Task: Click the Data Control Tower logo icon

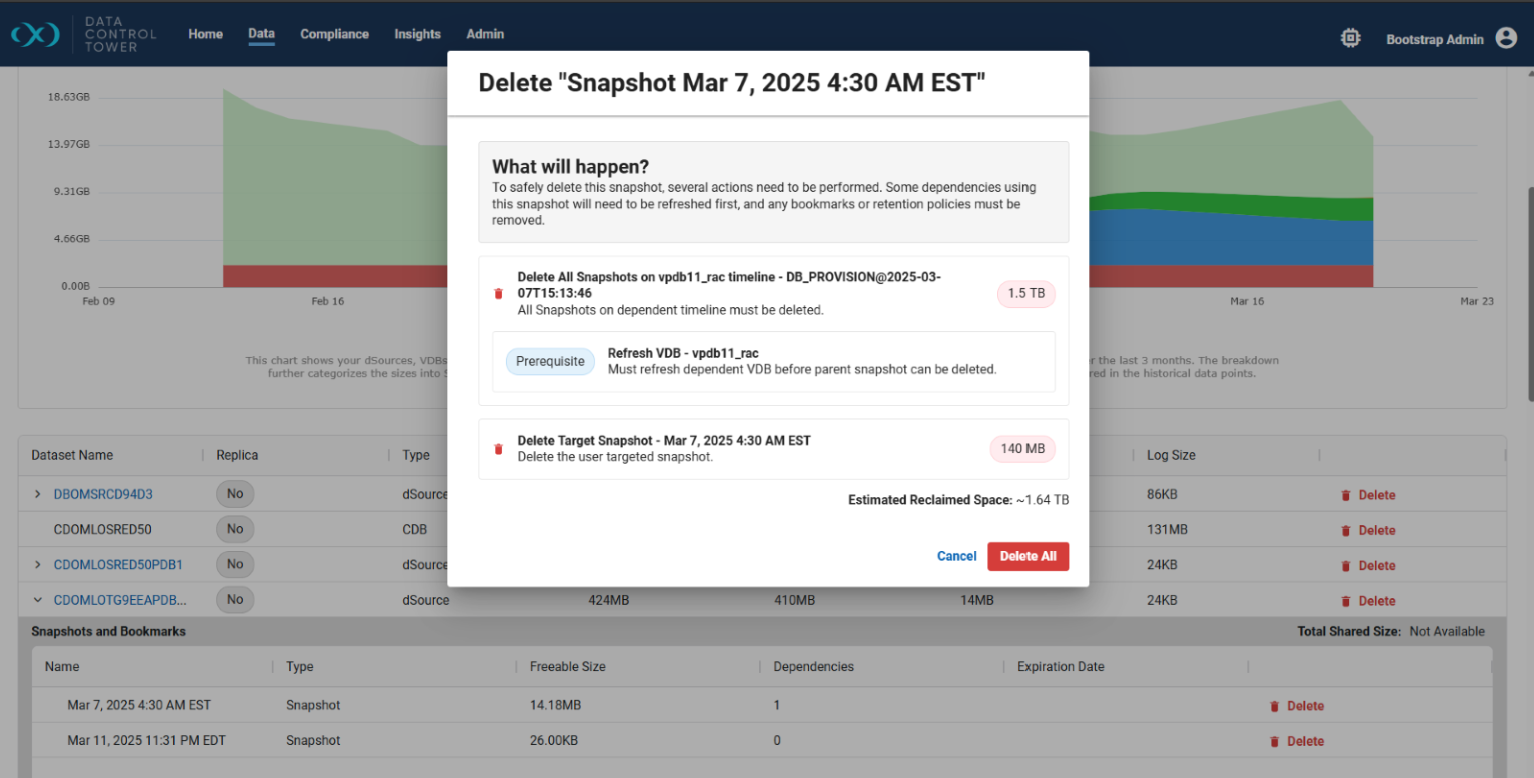Action: click(x=35, y=34)
